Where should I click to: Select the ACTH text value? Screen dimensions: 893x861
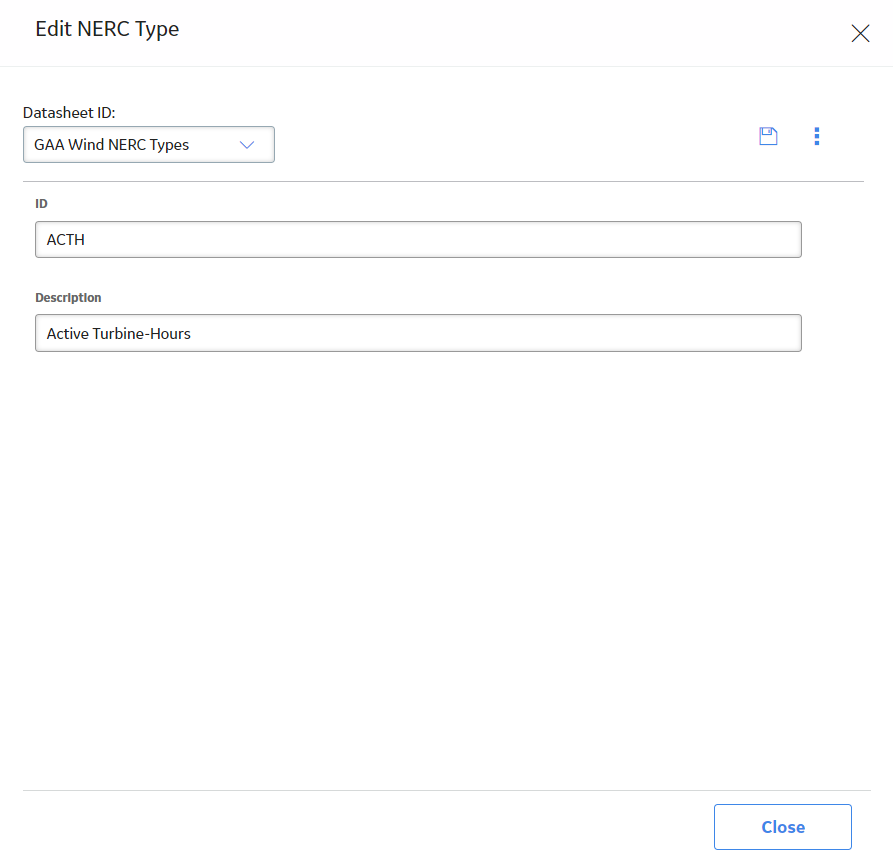coord(65,240)
